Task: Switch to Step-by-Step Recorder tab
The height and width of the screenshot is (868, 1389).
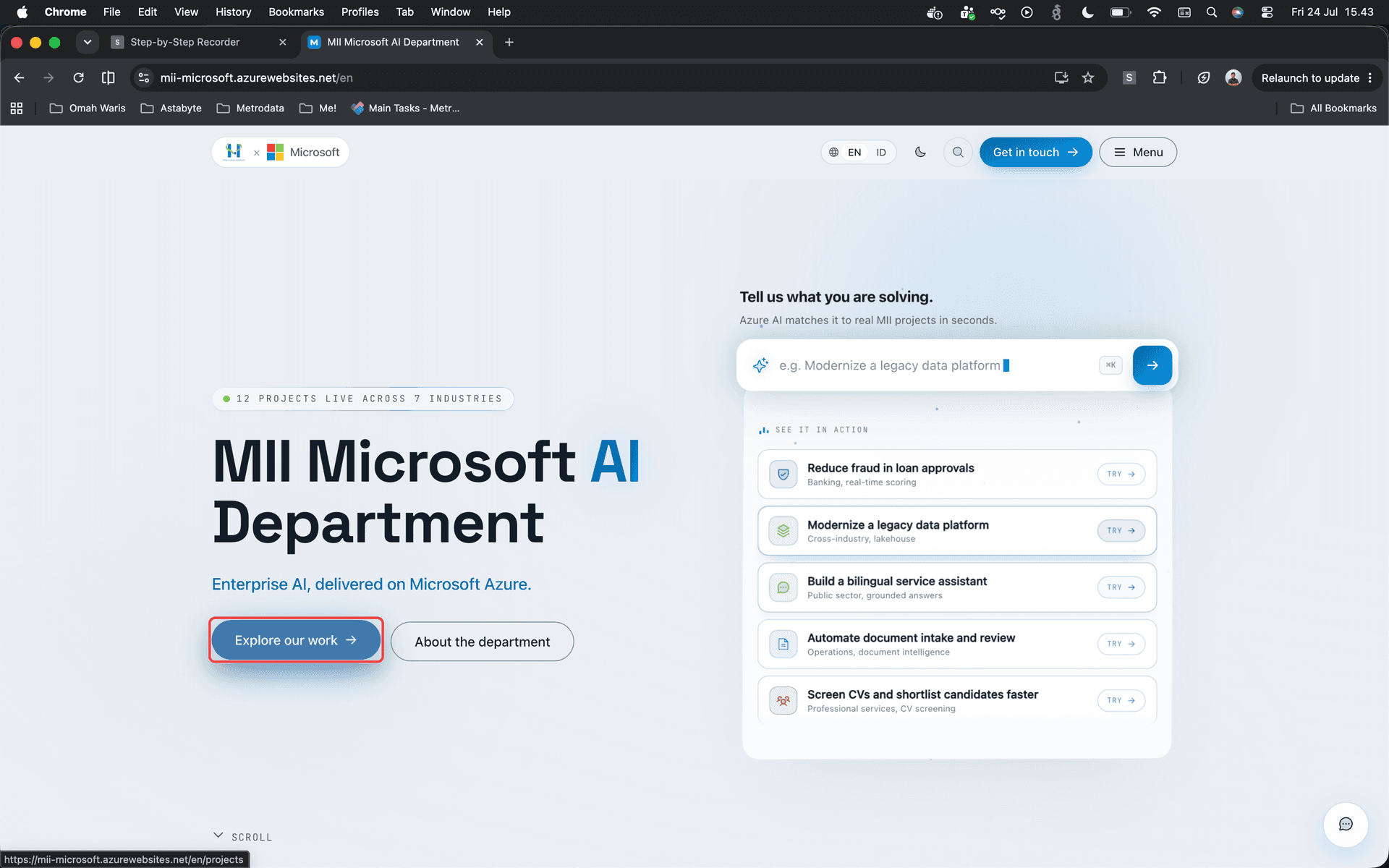Action: (x=199, y=42)
